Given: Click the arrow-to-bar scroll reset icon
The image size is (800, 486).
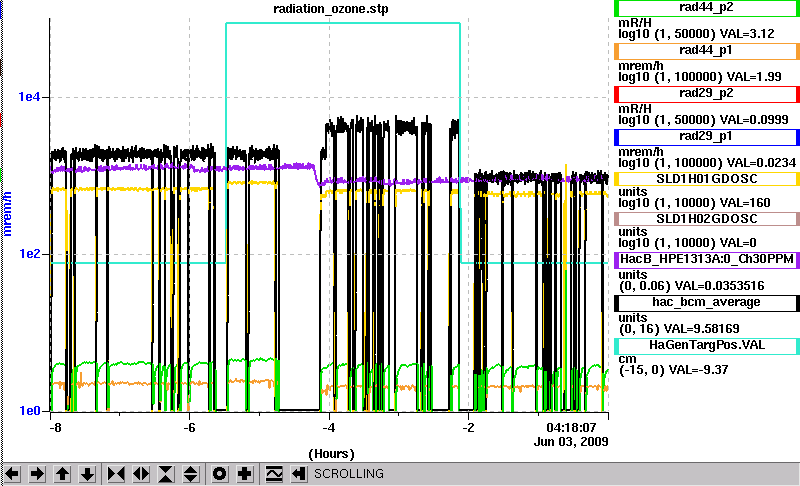Looking at the screenshot, I should pyautogui.click(x=299, y=474).
